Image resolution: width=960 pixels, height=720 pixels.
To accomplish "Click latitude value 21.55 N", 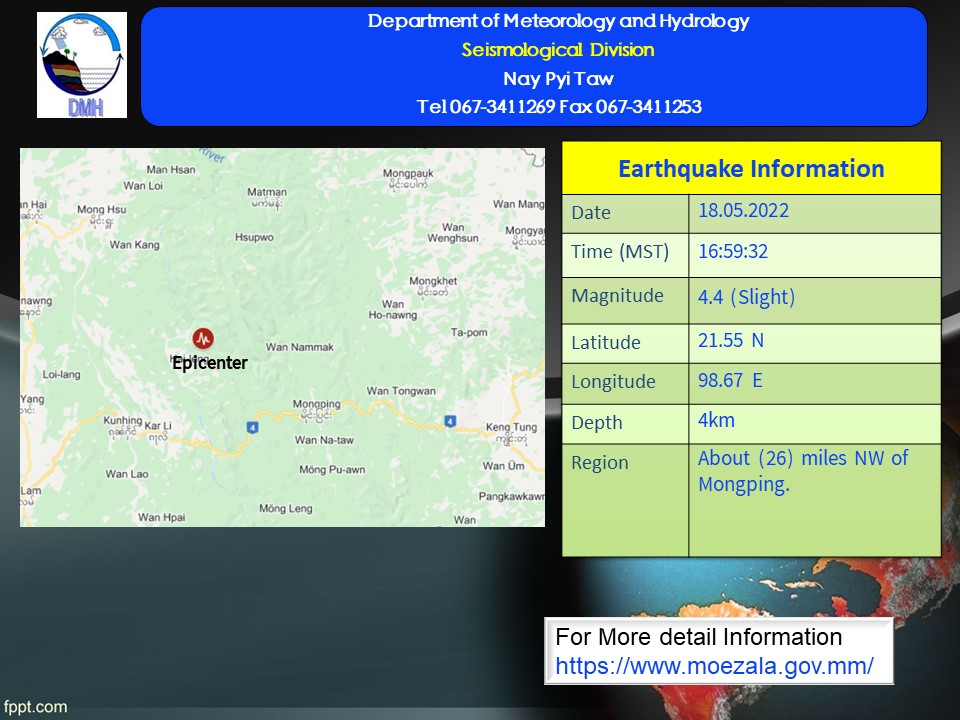I will coord(731,340).
